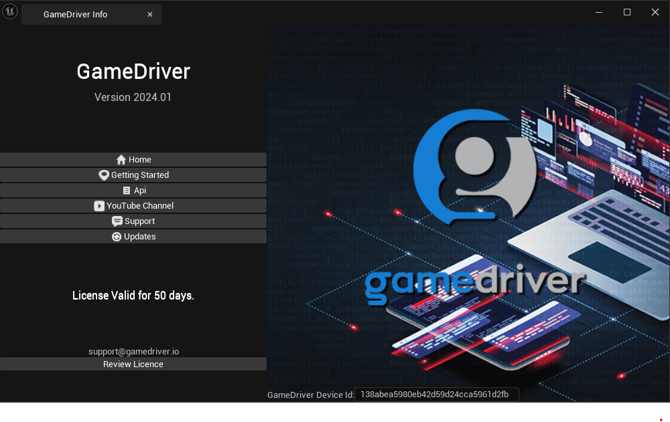The image size is (670, 422).
Task: Click the GameDriver Device Id field
Action: coord(436,395)
